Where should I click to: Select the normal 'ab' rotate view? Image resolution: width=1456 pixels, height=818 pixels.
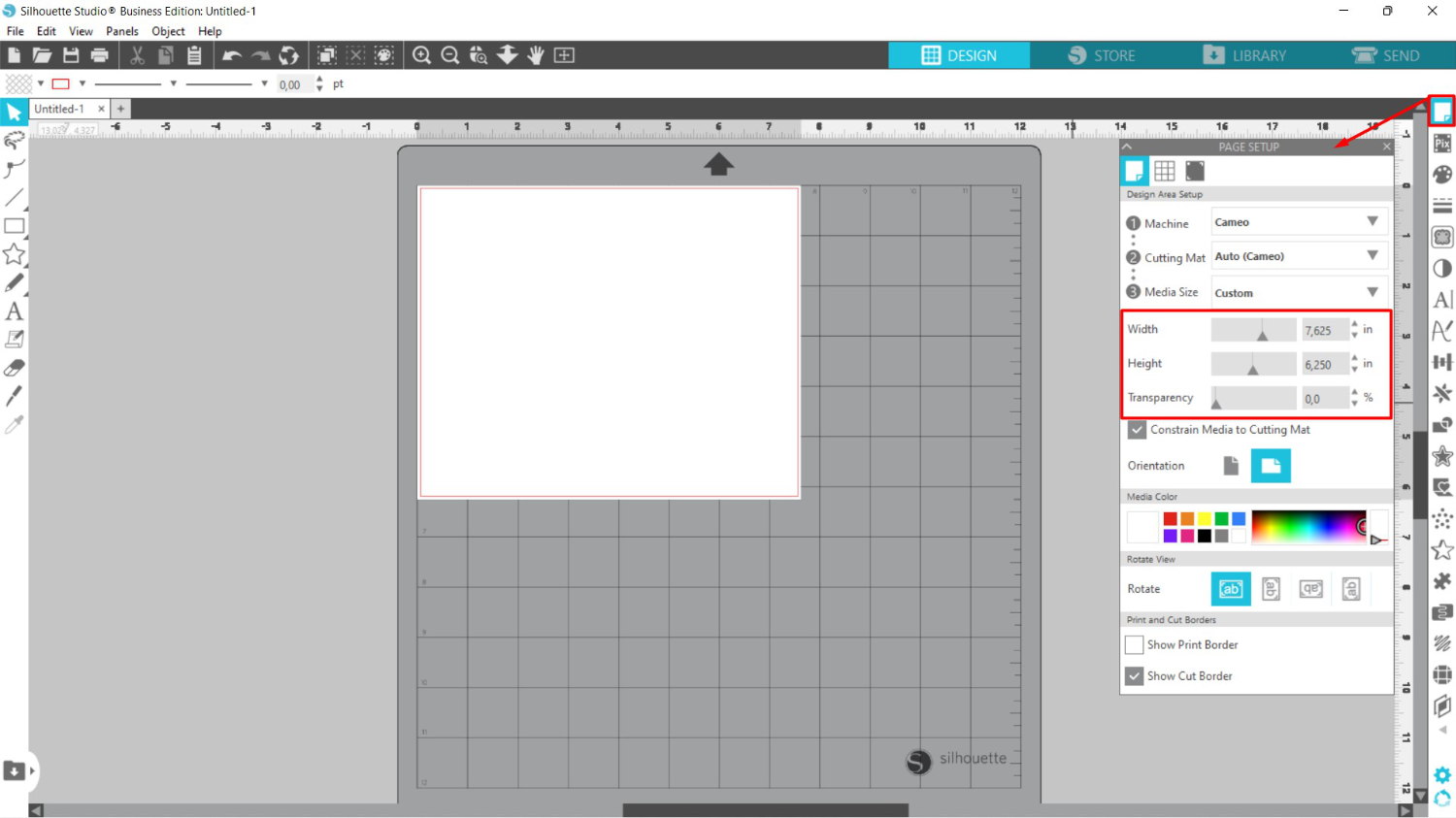[1231, 589]
